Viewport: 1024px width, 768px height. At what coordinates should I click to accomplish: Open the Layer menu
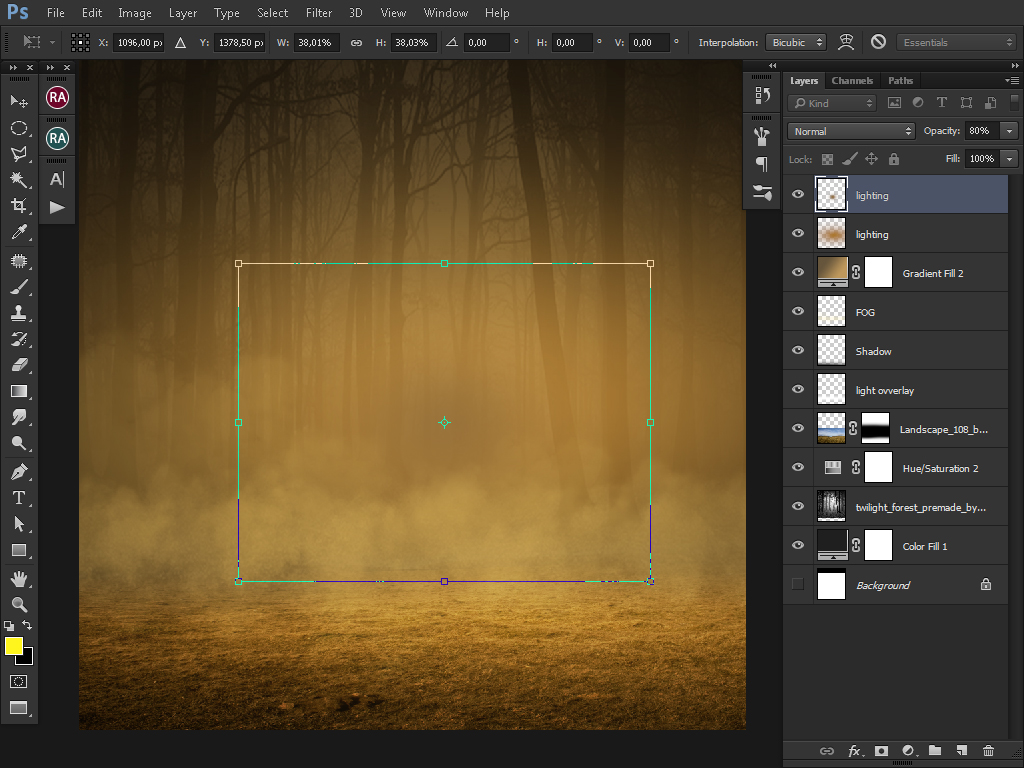point(183,13)
